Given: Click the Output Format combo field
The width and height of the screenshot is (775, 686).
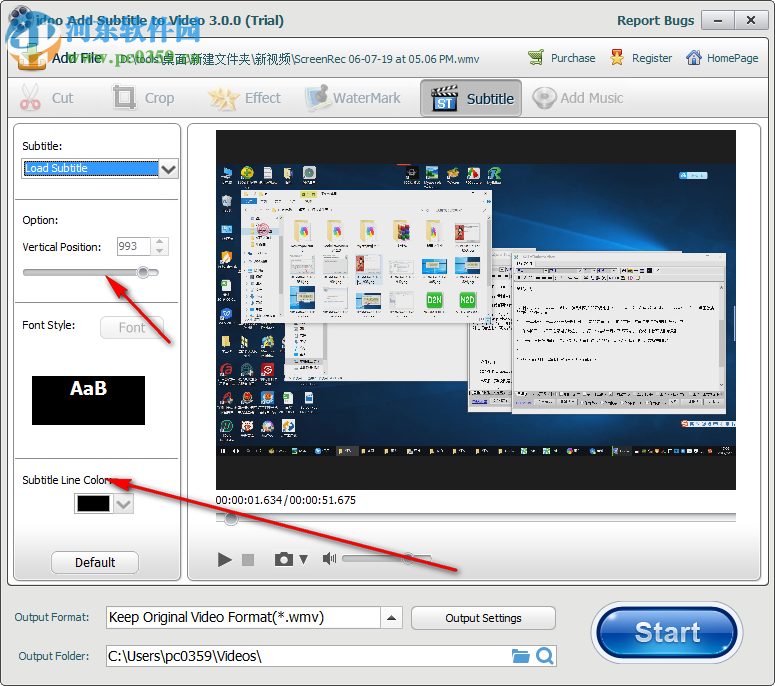Looking at the screenshot, I should point(243,617).
